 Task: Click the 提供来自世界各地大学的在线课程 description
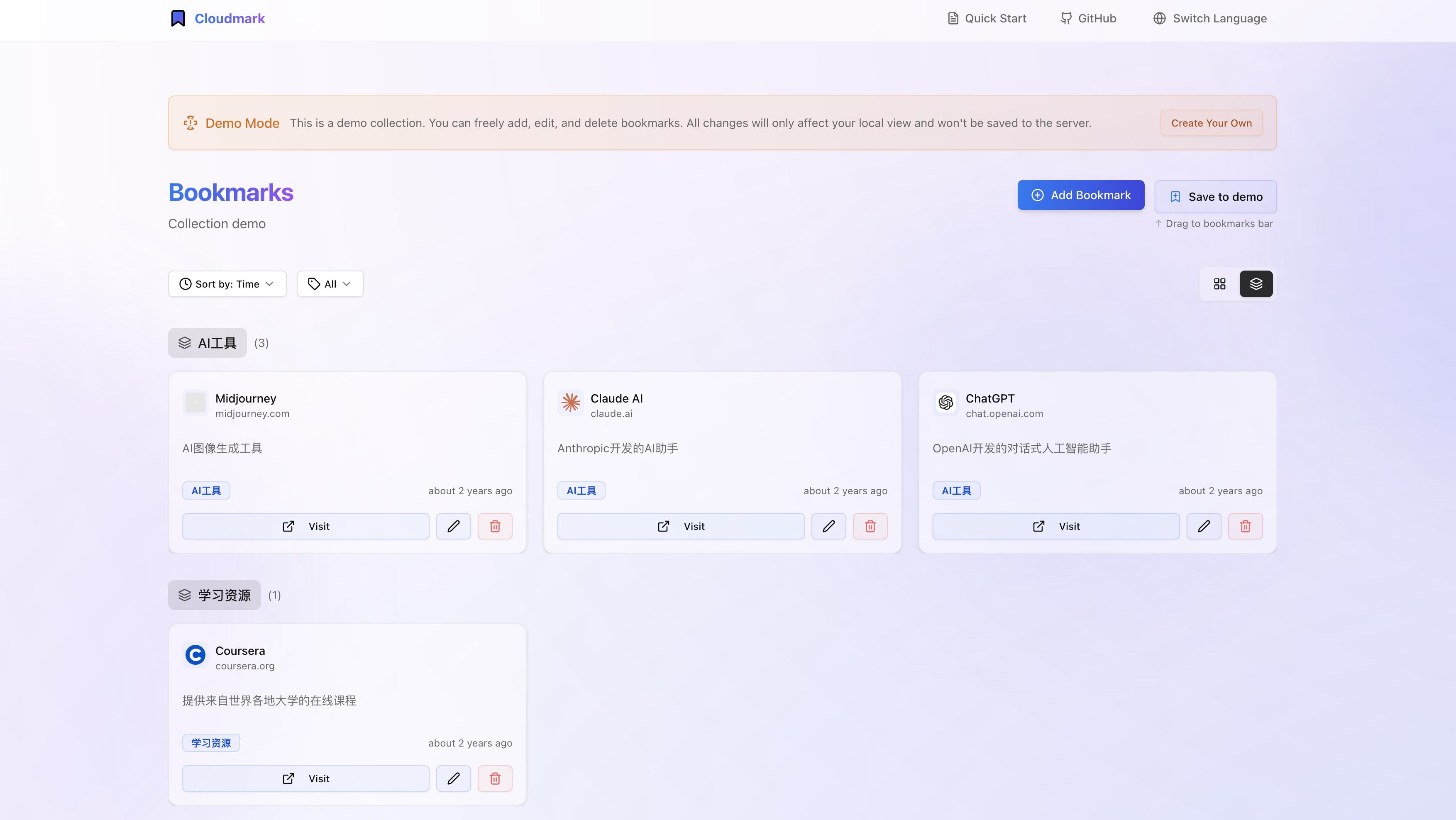(x=269, y=701)
